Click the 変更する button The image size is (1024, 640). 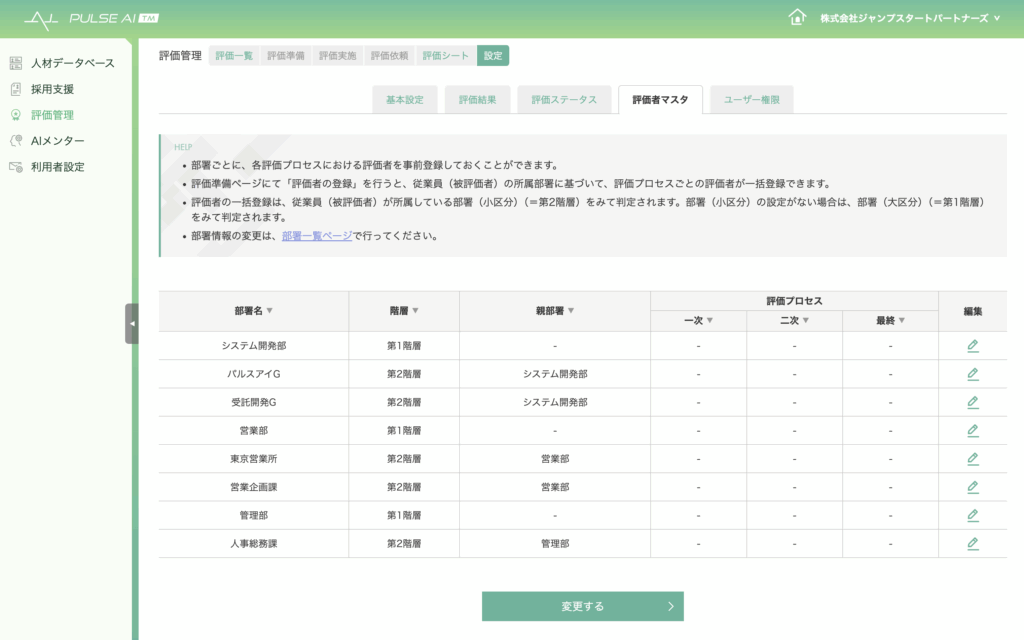pos(583,606)
